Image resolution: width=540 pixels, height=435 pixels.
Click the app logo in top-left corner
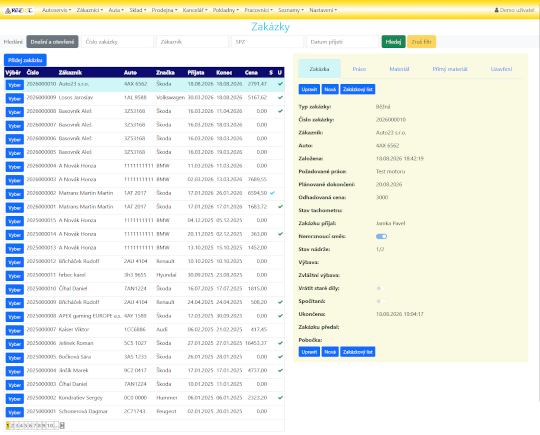(x=19, y=10)
